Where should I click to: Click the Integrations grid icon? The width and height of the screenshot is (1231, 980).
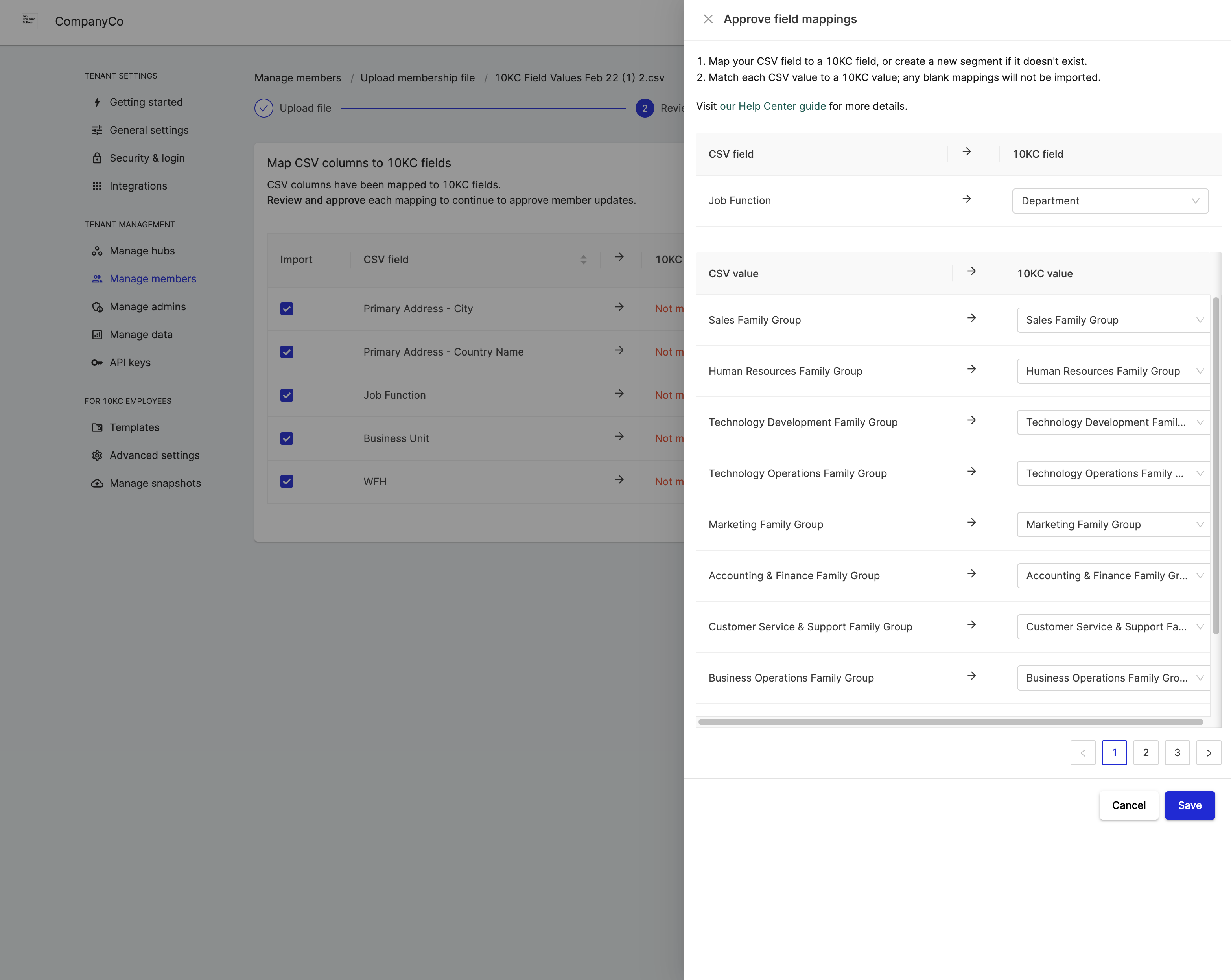[97, 186]
